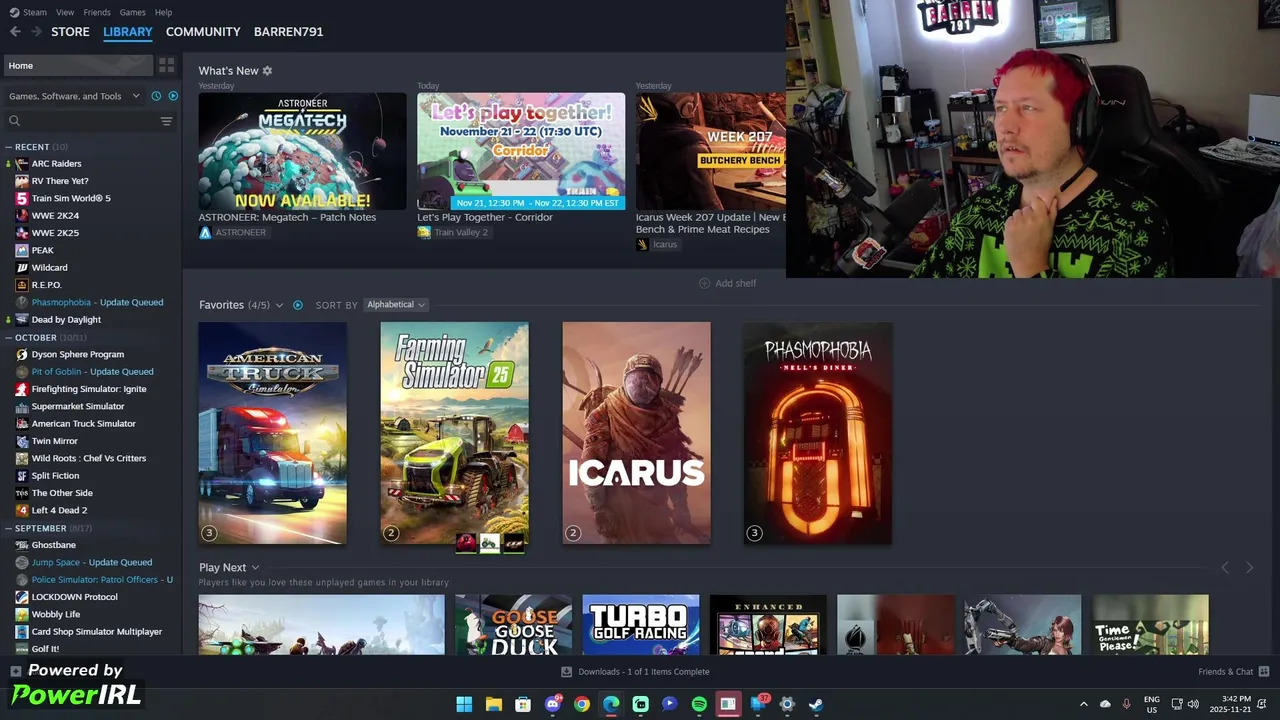Go forward with the navigation arrow
Image resolution: width=1280 pixels, height=720 pixels.
(36, 32)
